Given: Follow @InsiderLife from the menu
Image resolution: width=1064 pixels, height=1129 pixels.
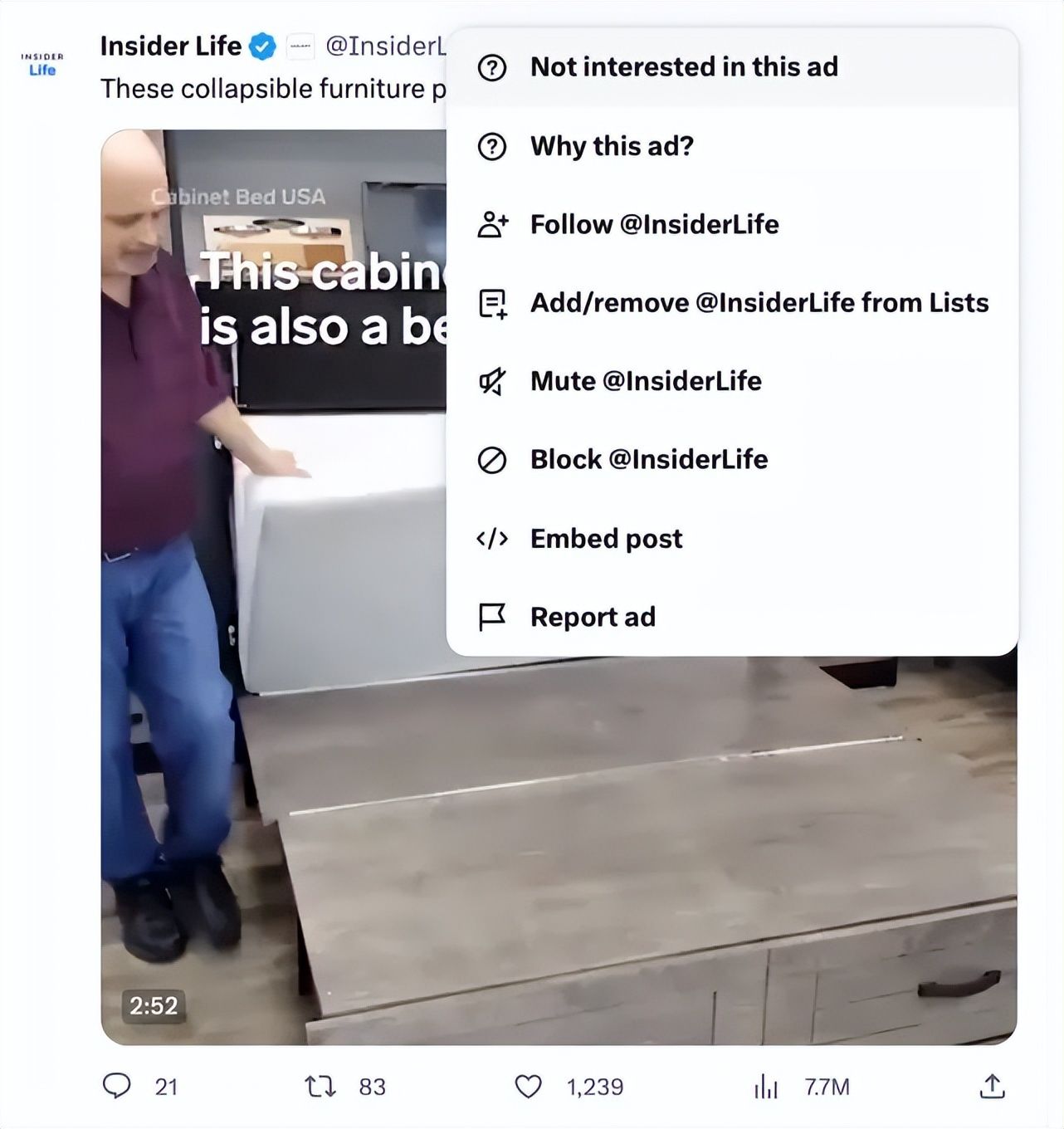Looking at the screenshot, I should tap(654, 224).
